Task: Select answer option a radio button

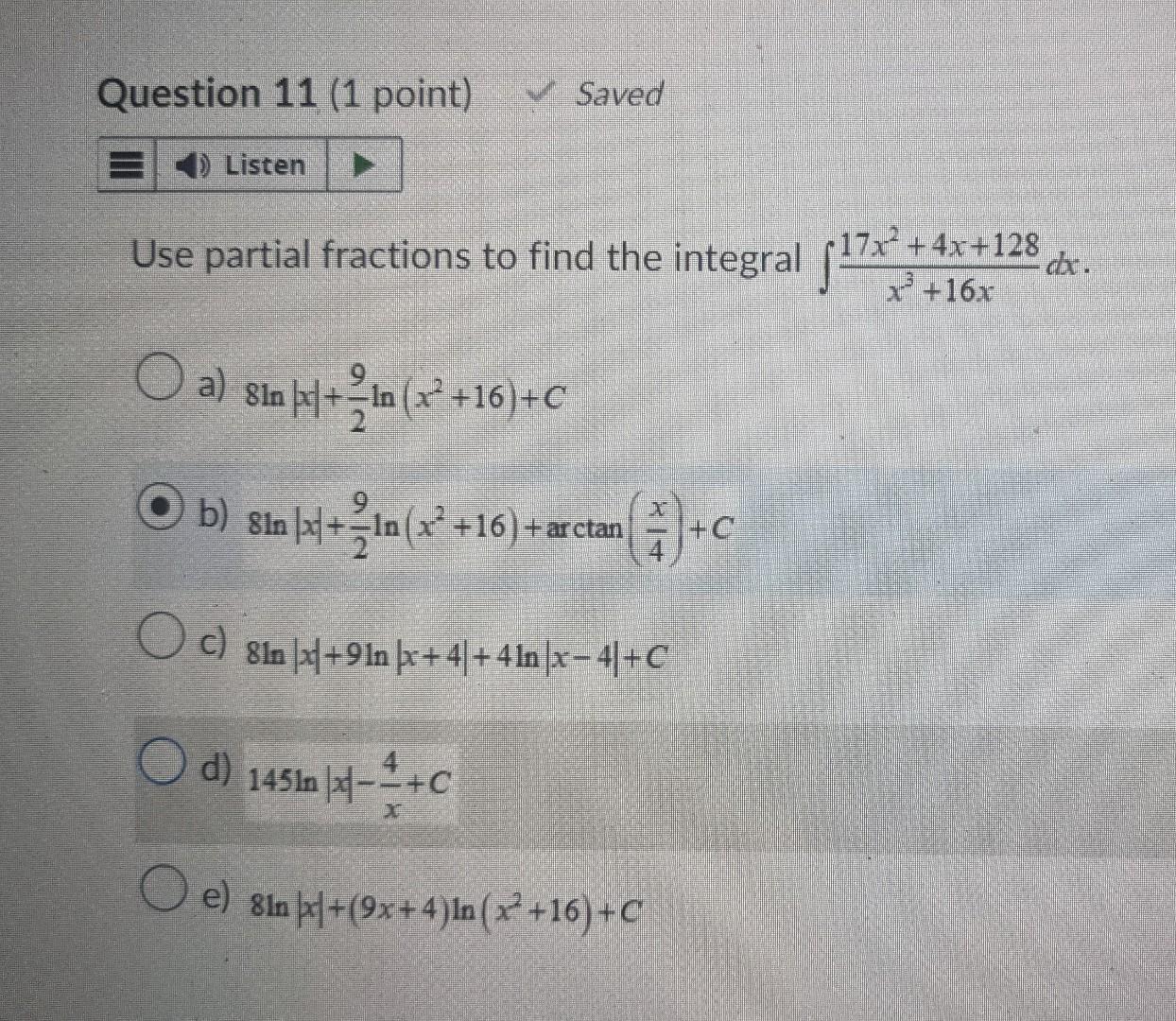Action: point(157,378)
